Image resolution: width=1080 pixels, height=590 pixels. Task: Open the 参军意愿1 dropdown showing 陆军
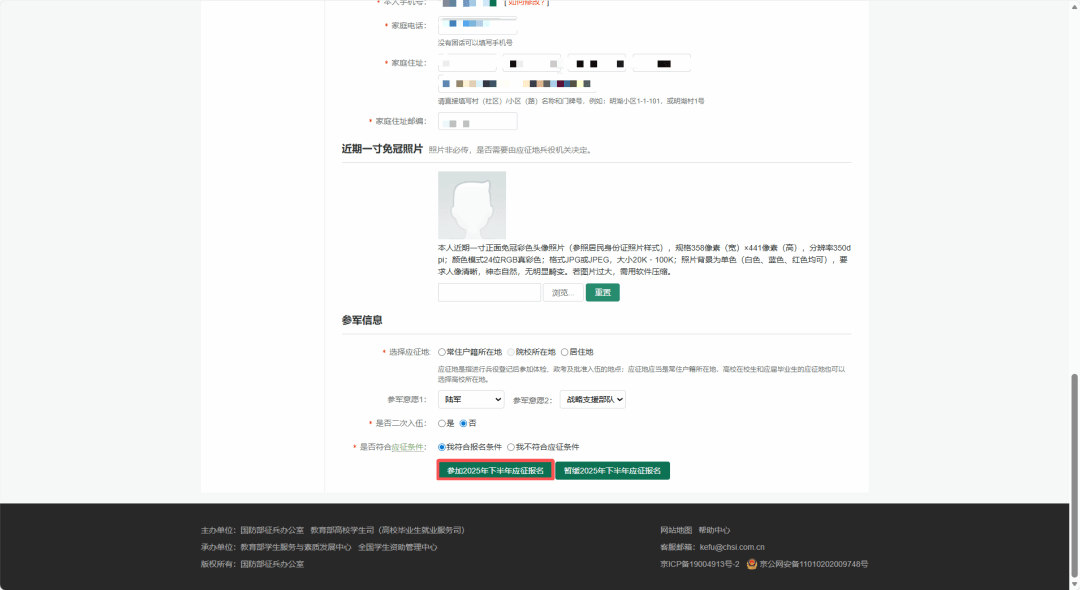[471, 400]
